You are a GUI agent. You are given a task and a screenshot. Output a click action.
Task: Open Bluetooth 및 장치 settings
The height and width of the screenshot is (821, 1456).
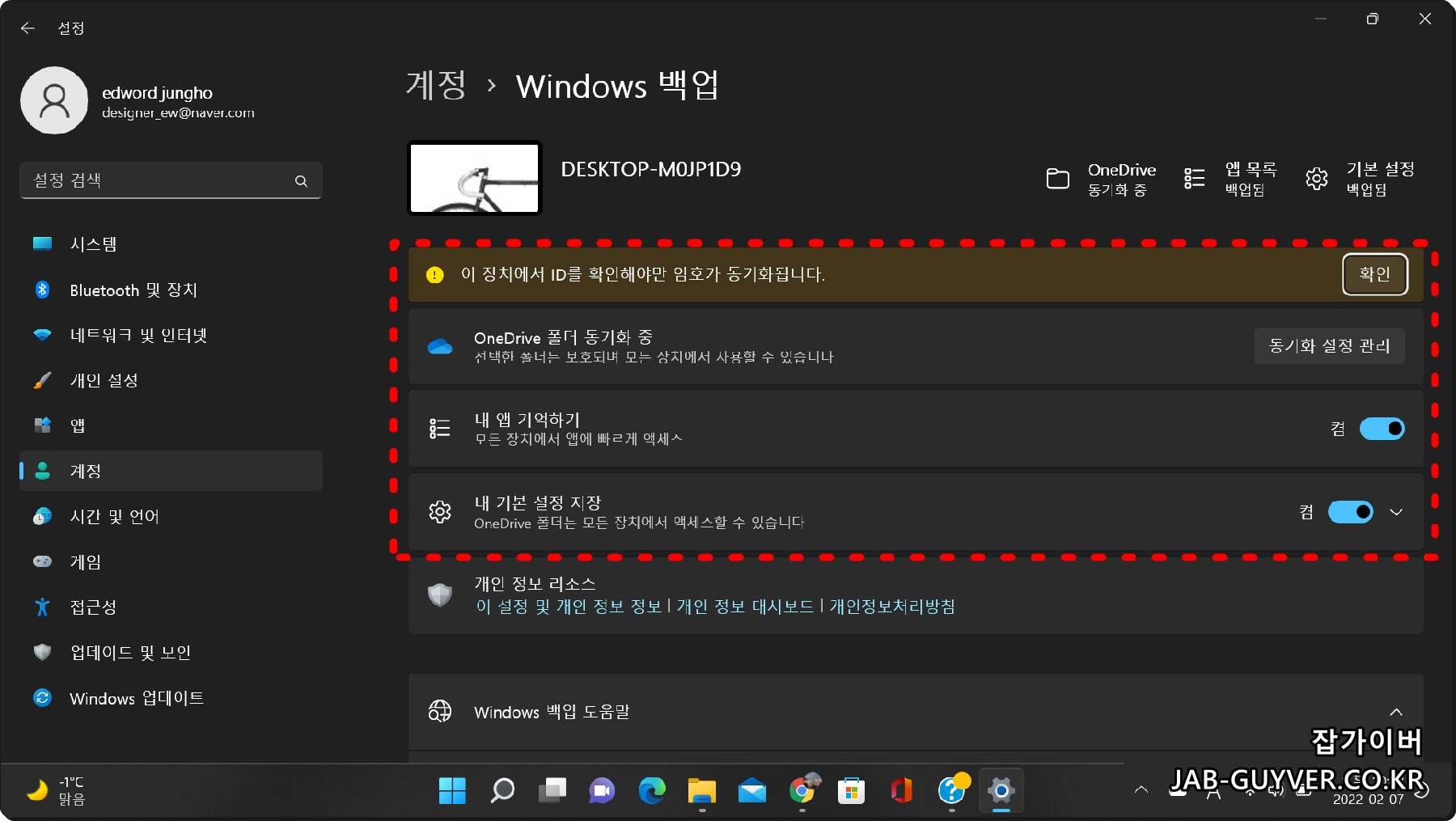[x=171, y=290]
